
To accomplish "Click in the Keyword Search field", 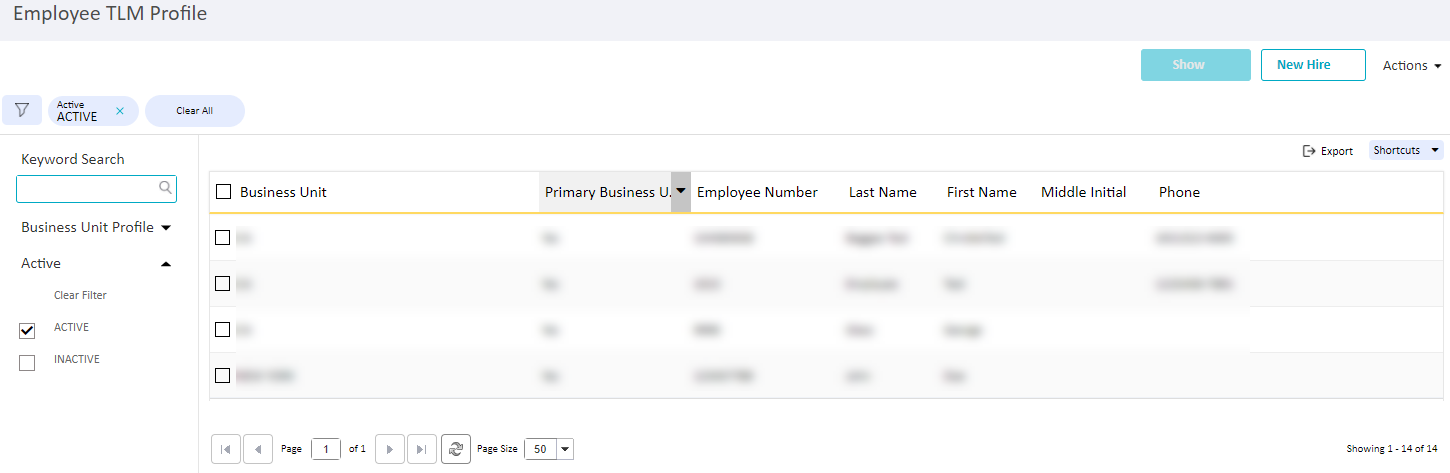I will click(96, 188).
